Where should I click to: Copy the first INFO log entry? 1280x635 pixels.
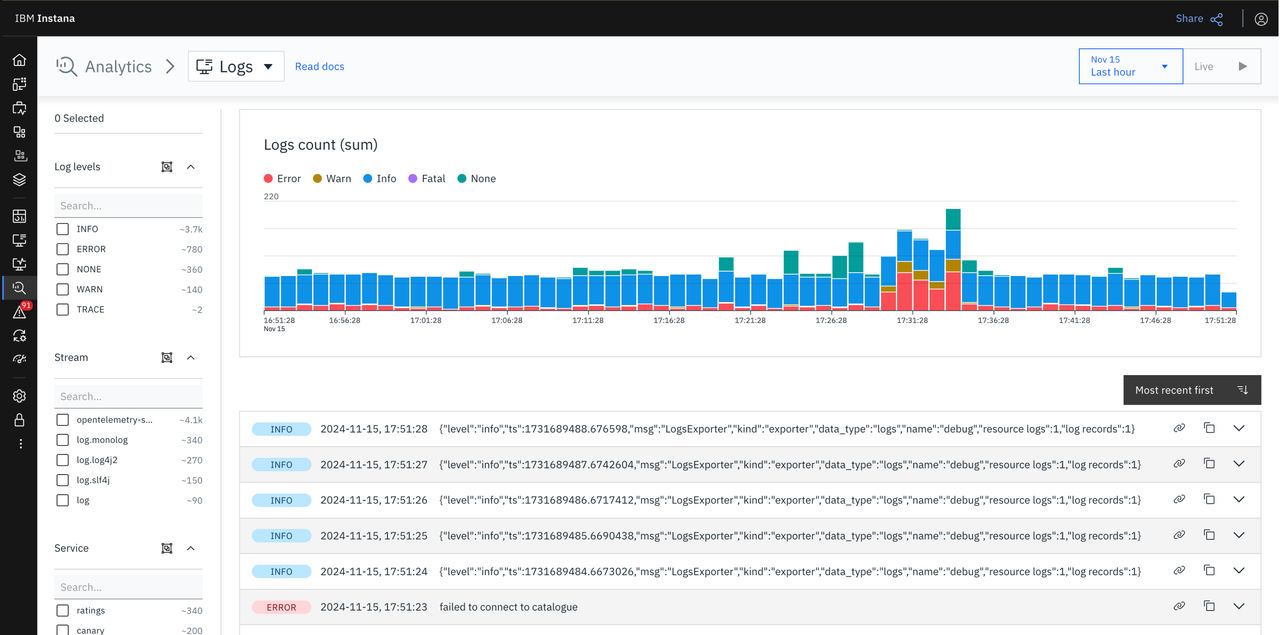click(1209, 428)
